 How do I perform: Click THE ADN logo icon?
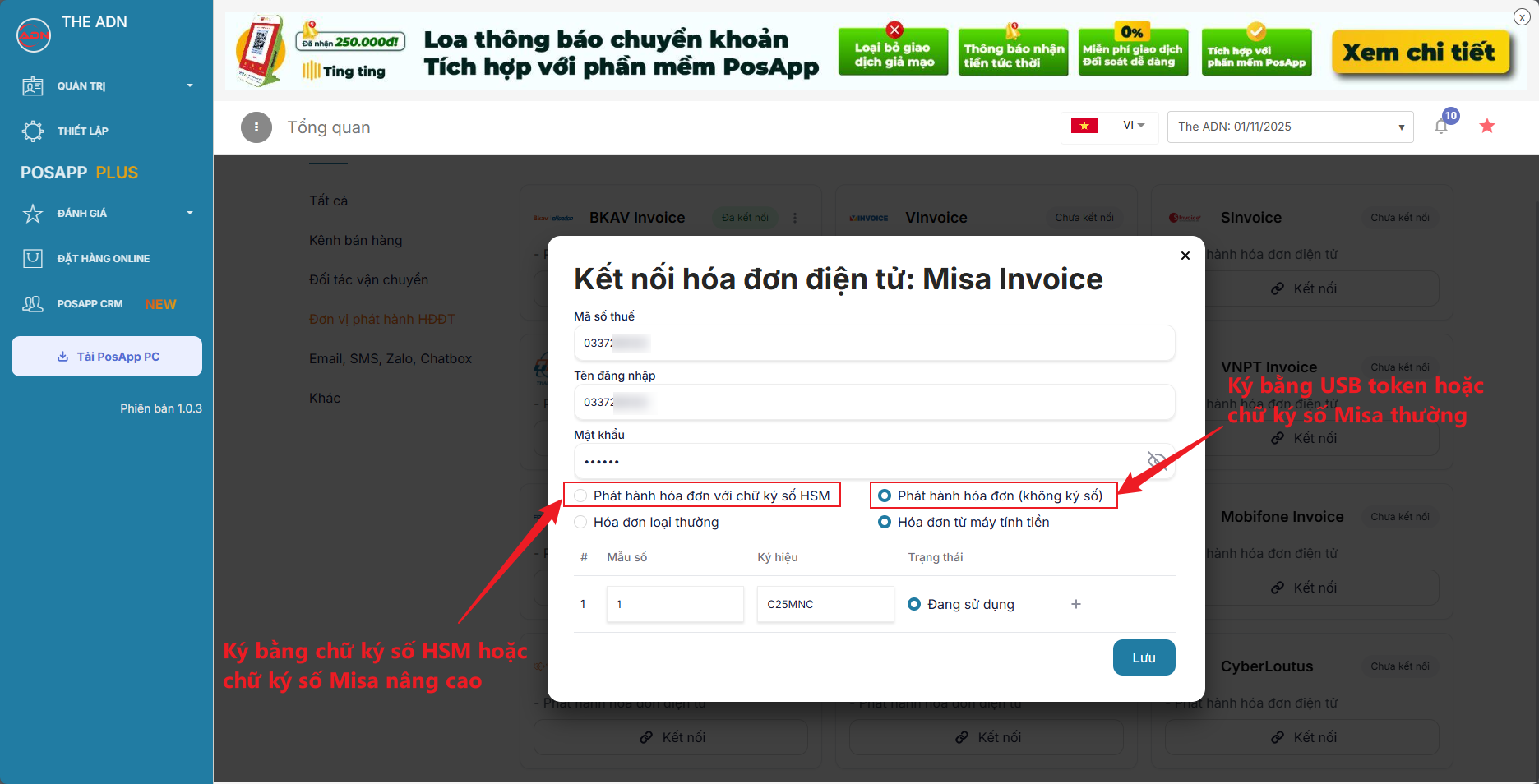[x=34, y=35]
